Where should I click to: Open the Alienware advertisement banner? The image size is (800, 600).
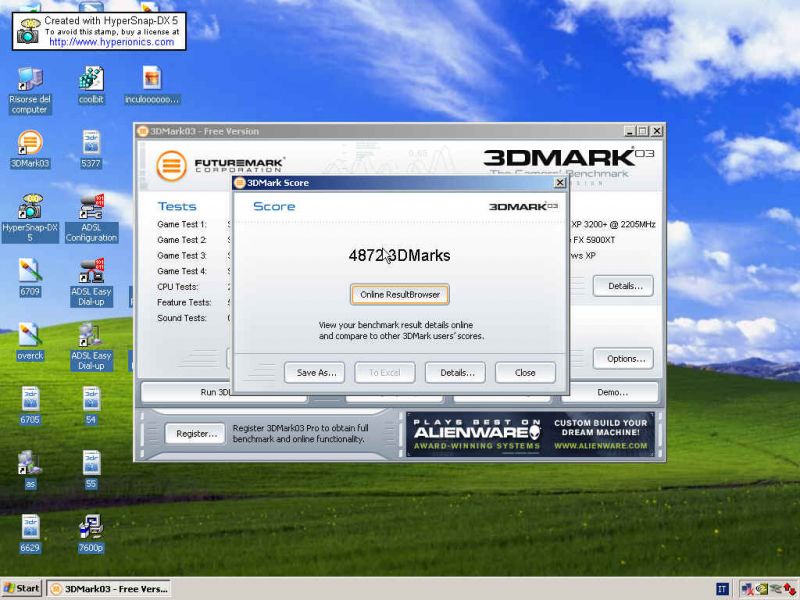click(x=530, y=434)
